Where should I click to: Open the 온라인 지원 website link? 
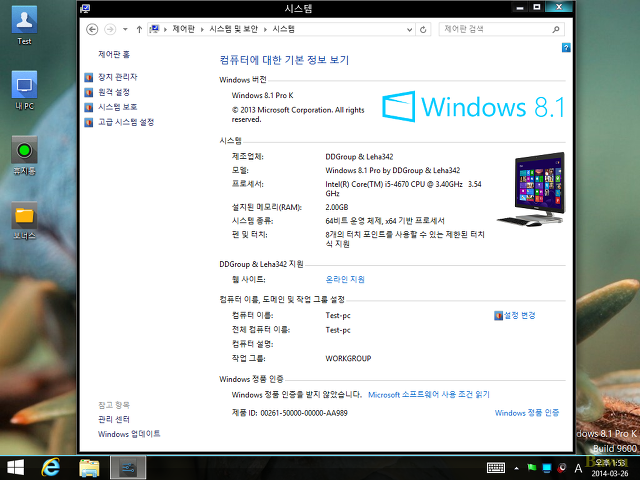click(x=345, y=279)
